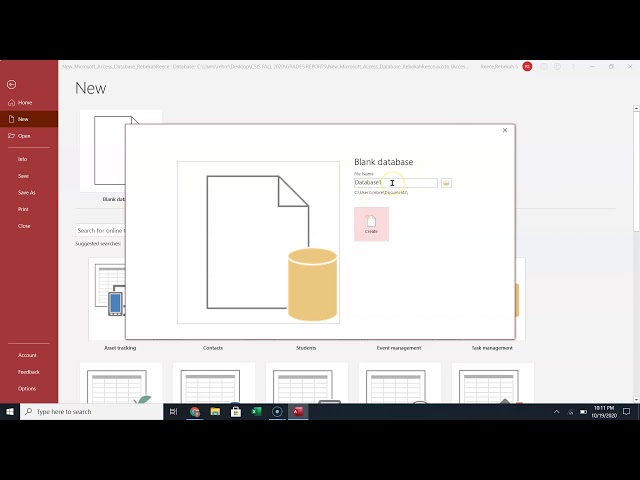
Task: Open the Open page in the sidebar
Action: pyautogui.click(x=29, y=136)
